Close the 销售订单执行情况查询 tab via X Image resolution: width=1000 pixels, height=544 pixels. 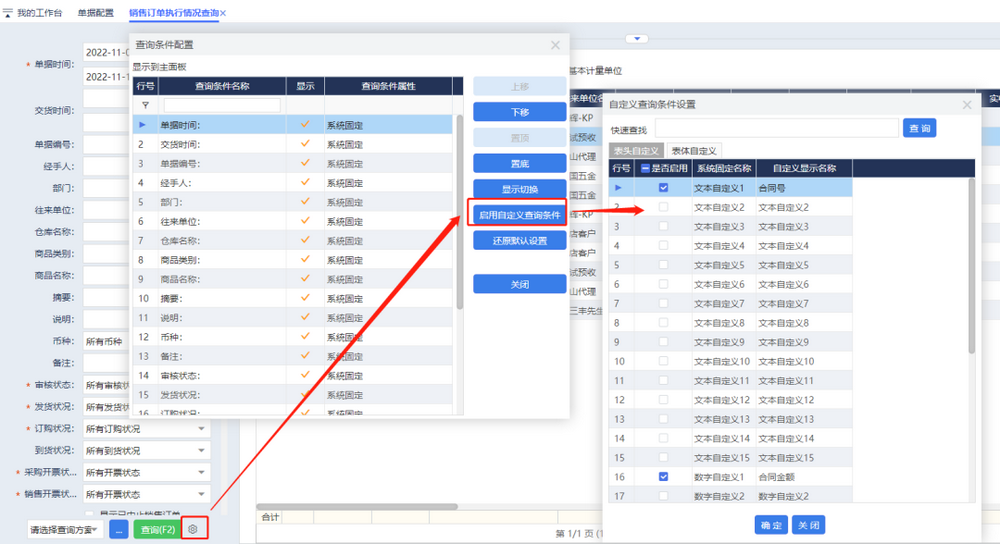click(x=223, y=13)
